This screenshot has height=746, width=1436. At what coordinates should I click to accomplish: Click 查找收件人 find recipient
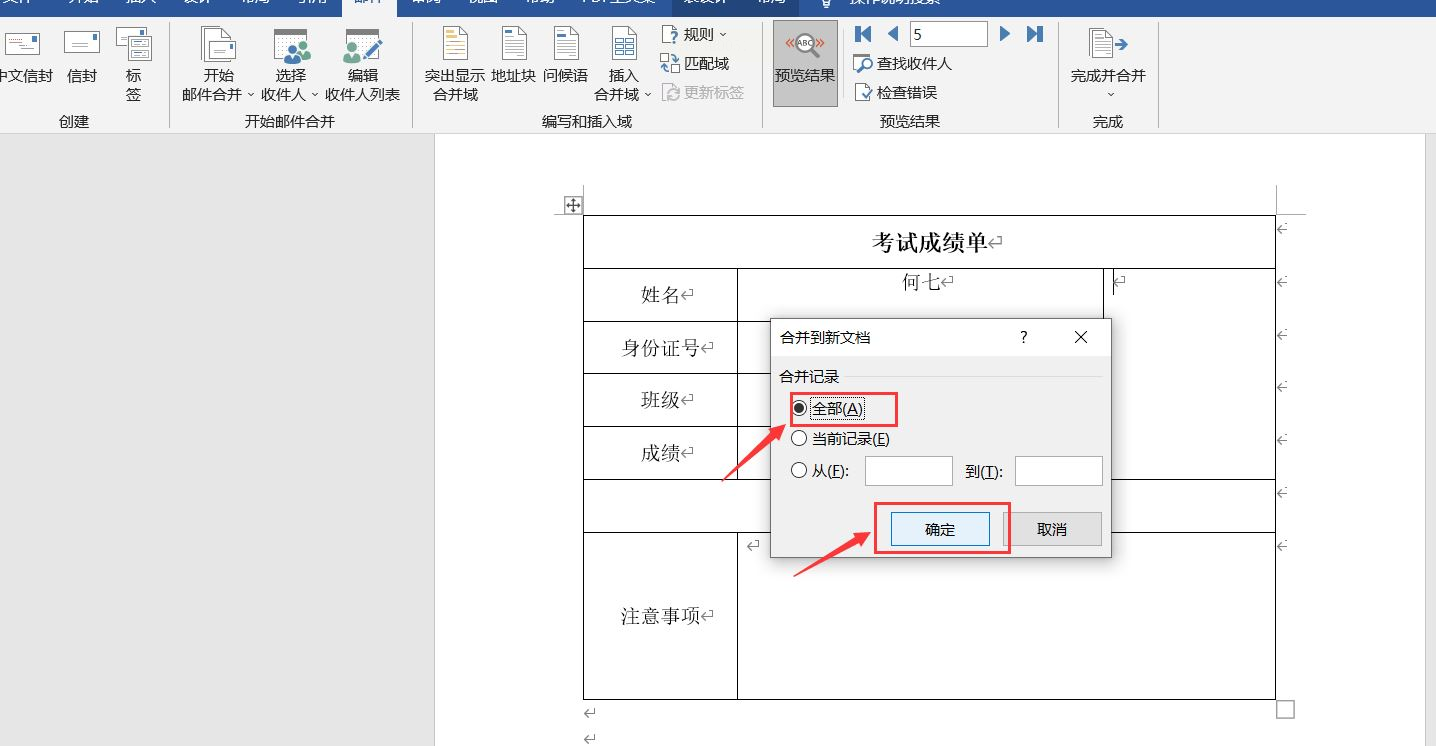click(x=902, y=63)
